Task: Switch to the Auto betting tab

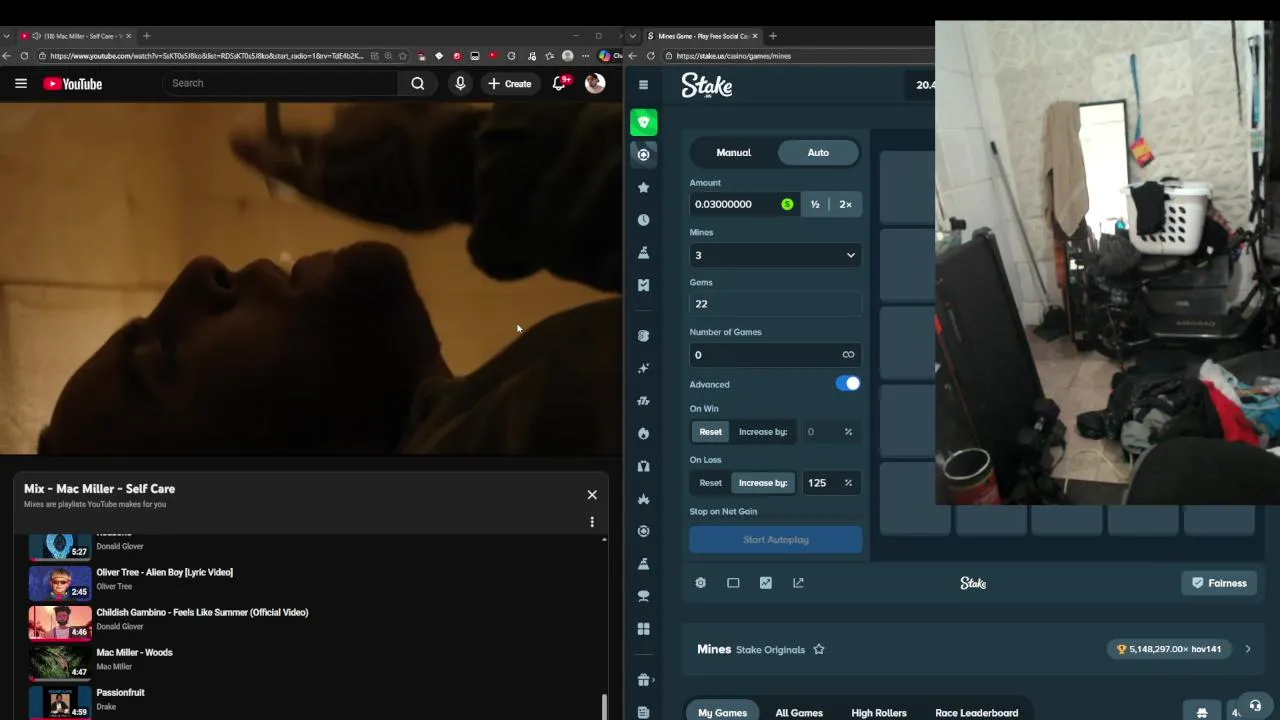Action: 818,152
